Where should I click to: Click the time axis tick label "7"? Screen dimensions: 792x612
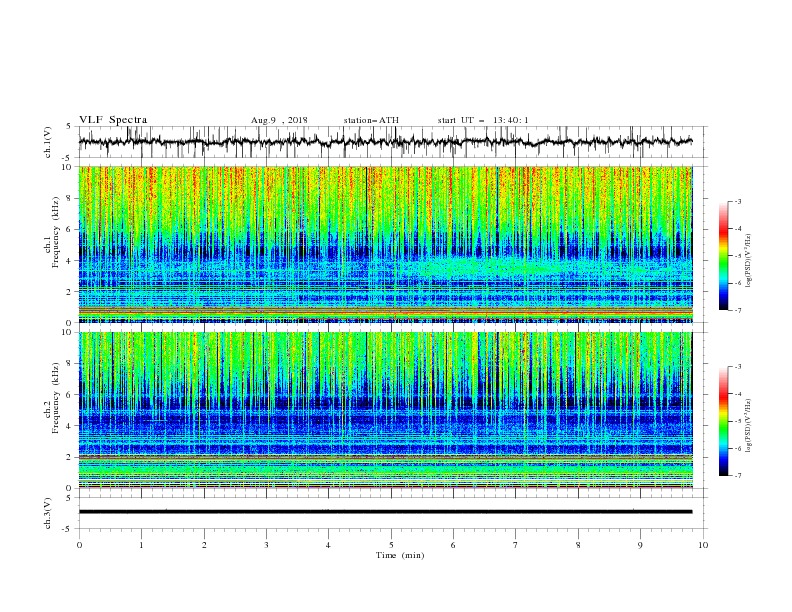[x=516, y=545]
